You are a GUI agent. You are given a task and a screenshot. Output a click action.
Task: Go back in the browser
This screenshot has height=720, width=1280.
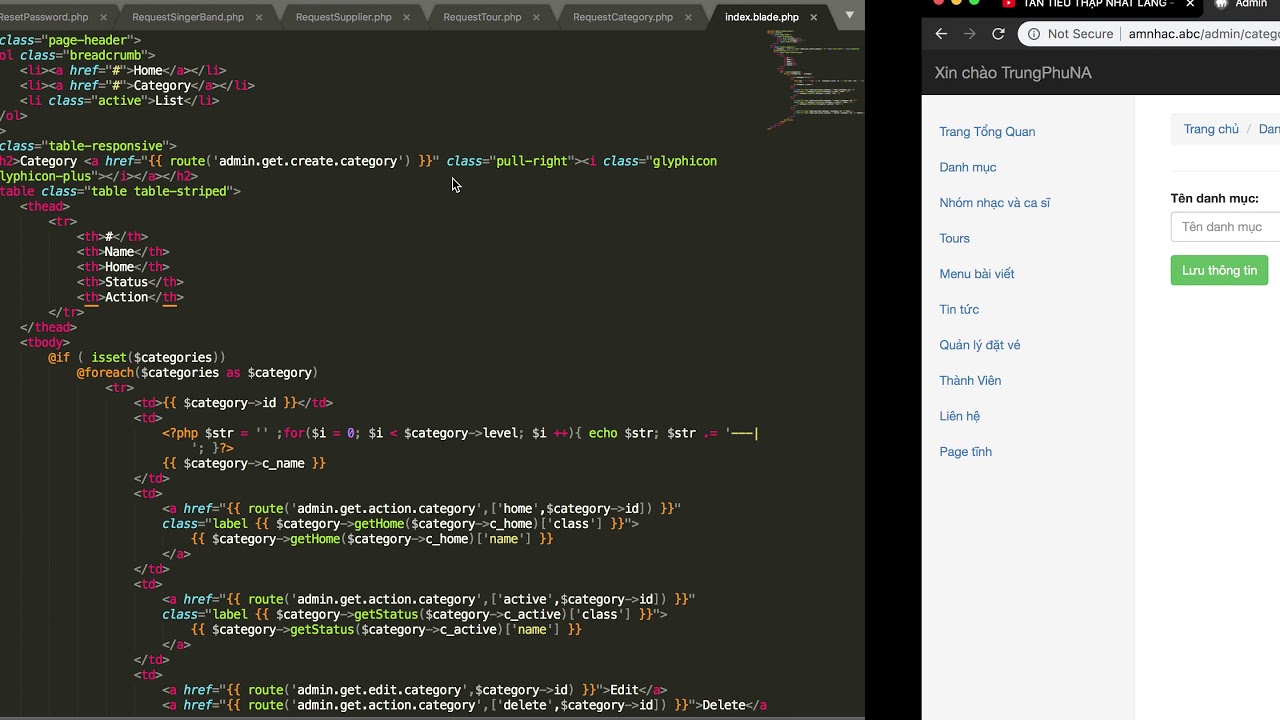pos(941,34)
